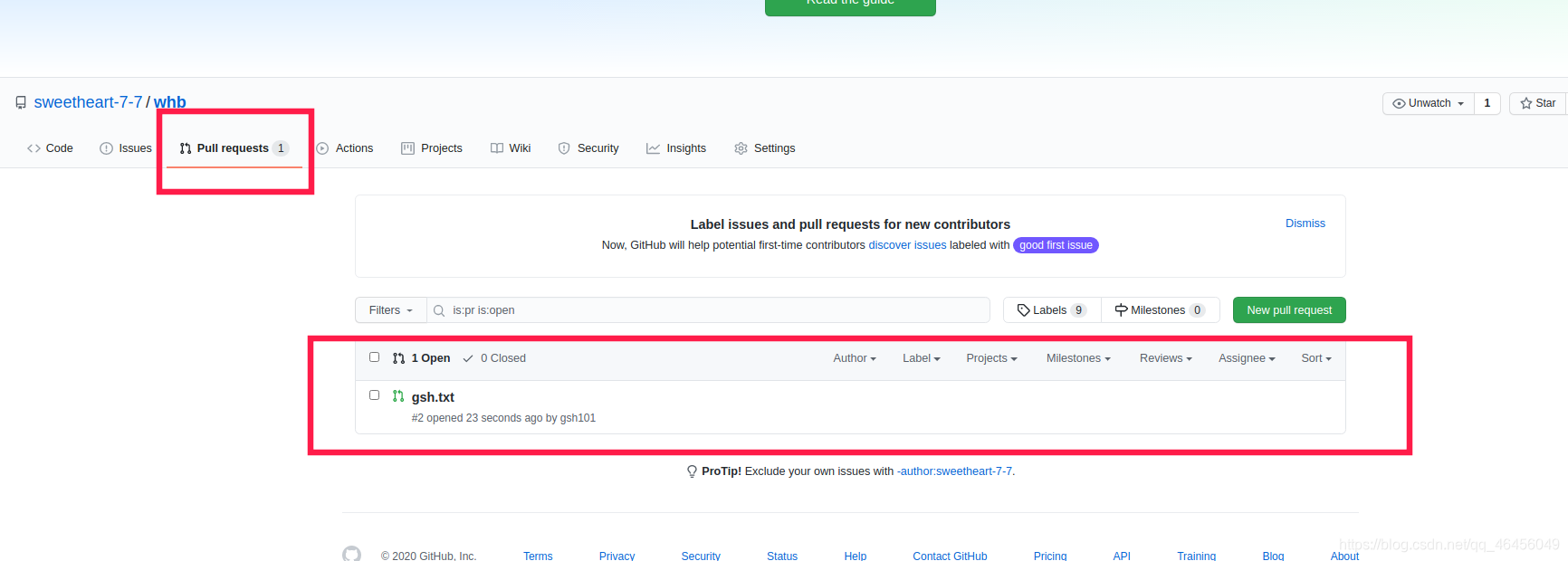Click the repository book icon
The width and height of the screenshot is (1568, 561).
click(21, 103)
